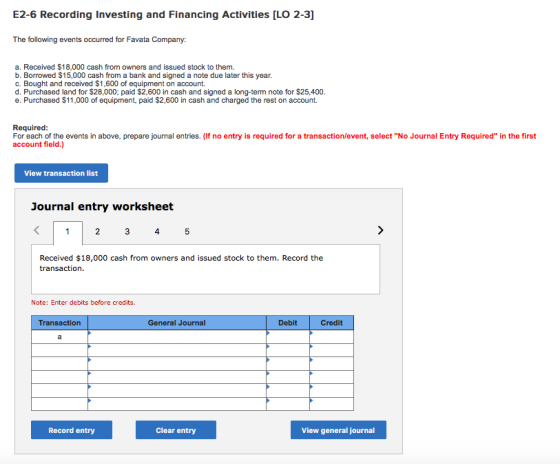Viewport: 560px width, 464px height.
Task: Click event d about purchasing land for $28,000
Action: pos(170,92)
